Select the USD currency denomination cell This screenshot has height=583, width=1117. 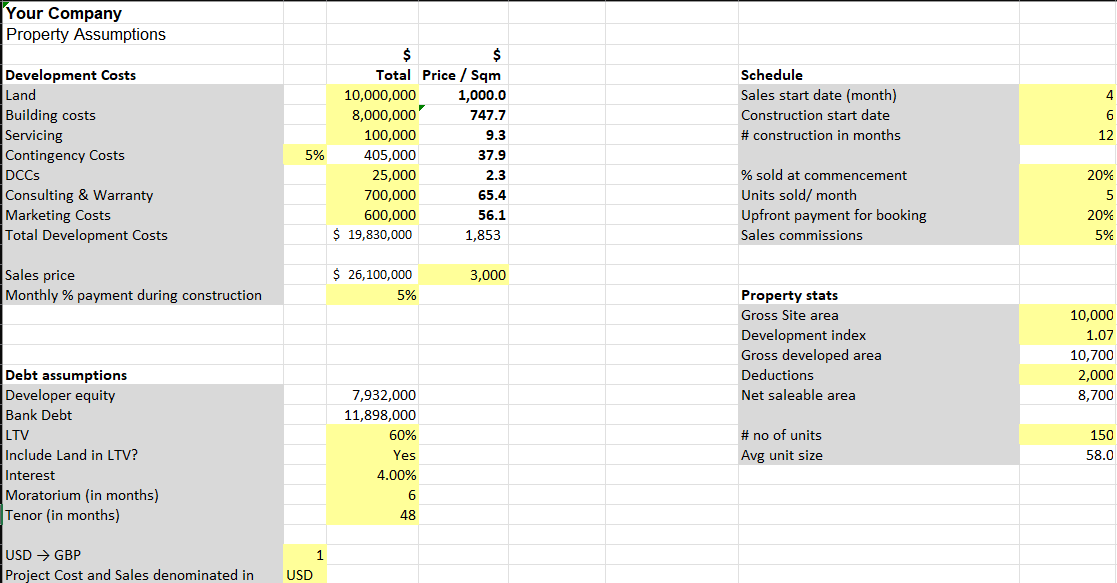[x=305, y=574]
